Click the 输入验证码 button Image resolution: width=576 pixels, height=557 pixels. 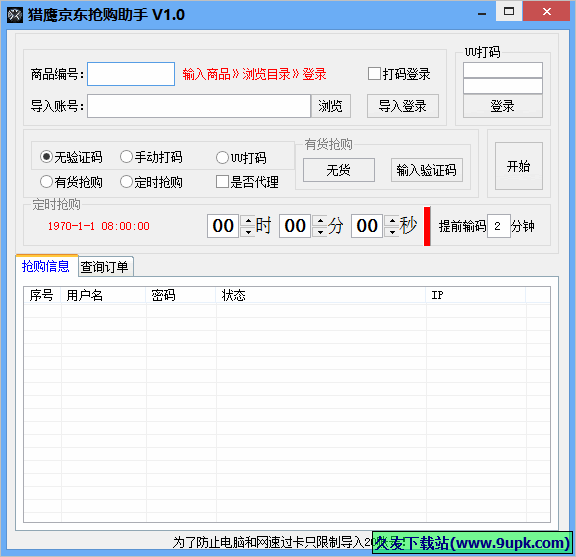426,170
